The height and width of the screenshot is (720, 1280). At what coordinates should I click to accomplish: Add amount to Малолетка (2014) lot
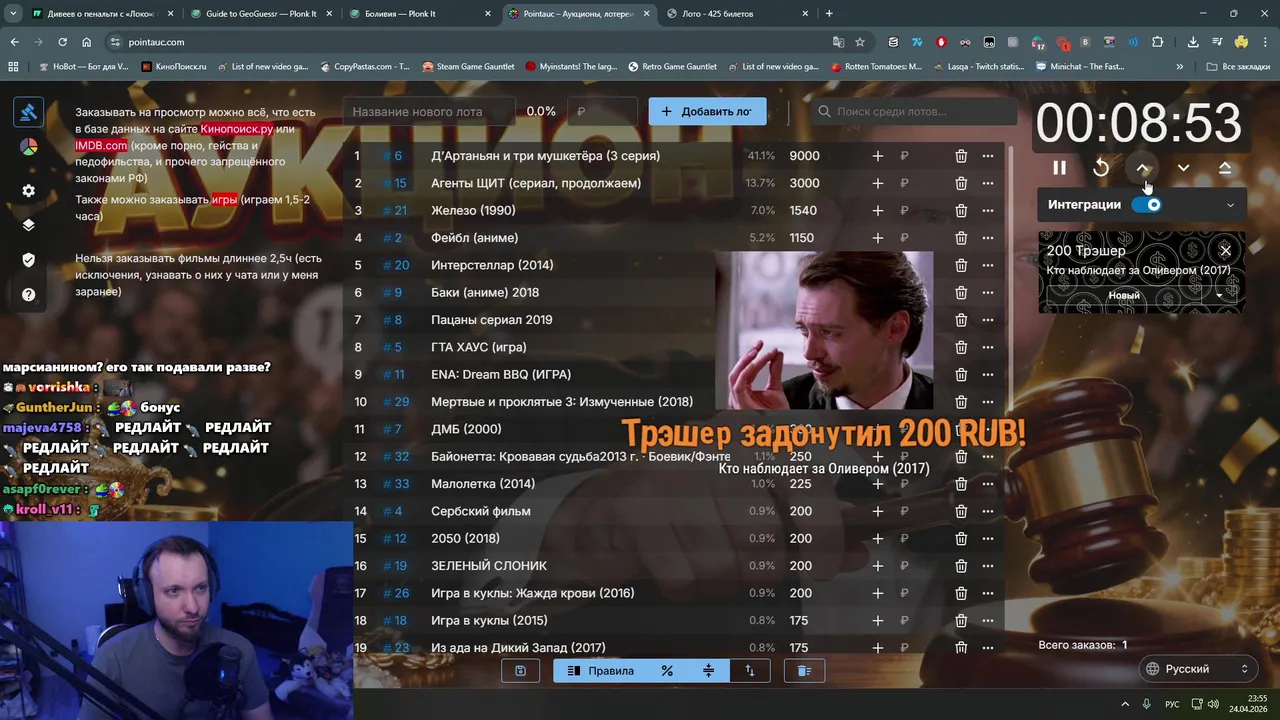[x=877, y=484]
